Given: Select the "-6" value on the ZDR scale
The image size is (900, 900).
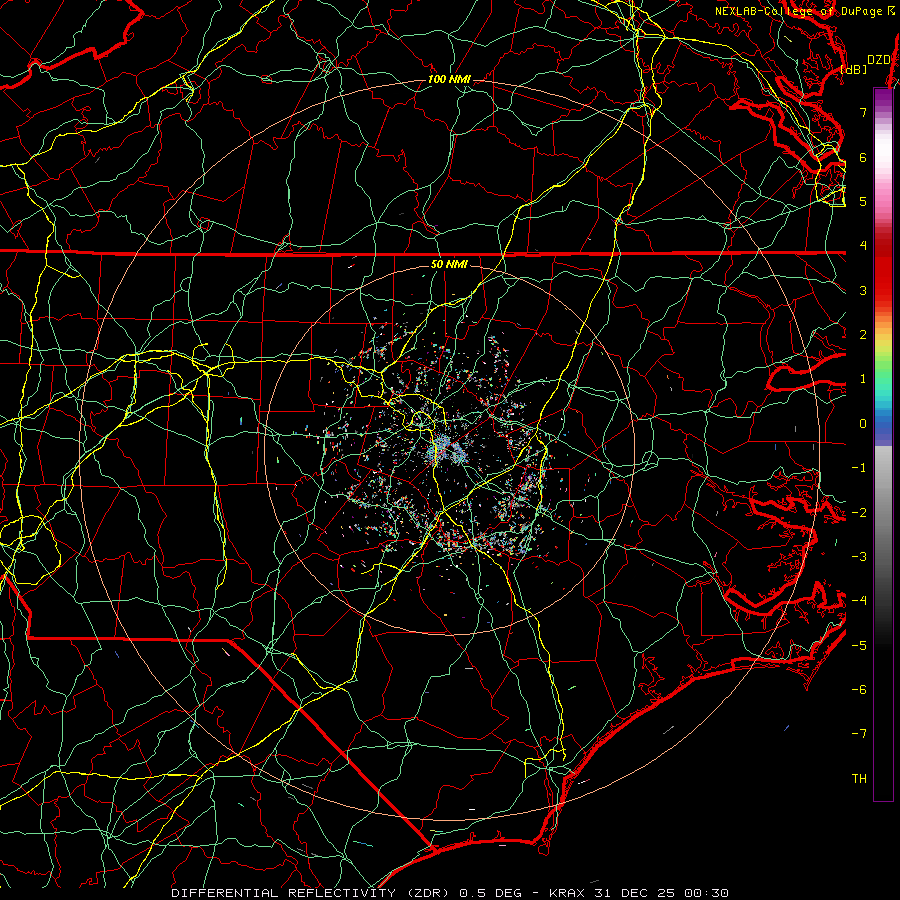Looking at the screenshot, I should pos(859,690).
